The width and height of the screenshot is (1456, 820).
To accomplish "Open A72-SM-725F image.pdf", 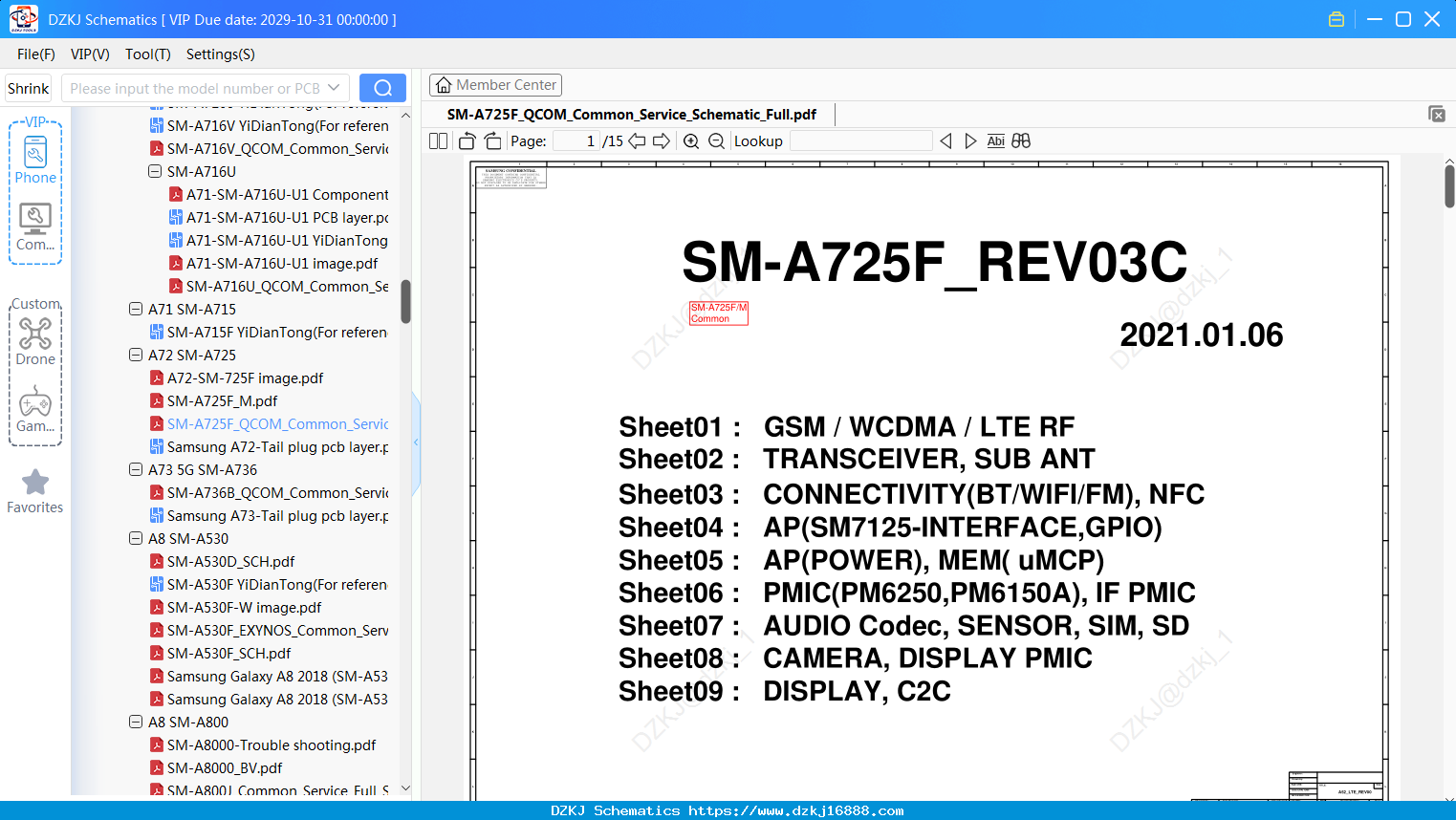I will pyautogui.click(x=245, y=378).
